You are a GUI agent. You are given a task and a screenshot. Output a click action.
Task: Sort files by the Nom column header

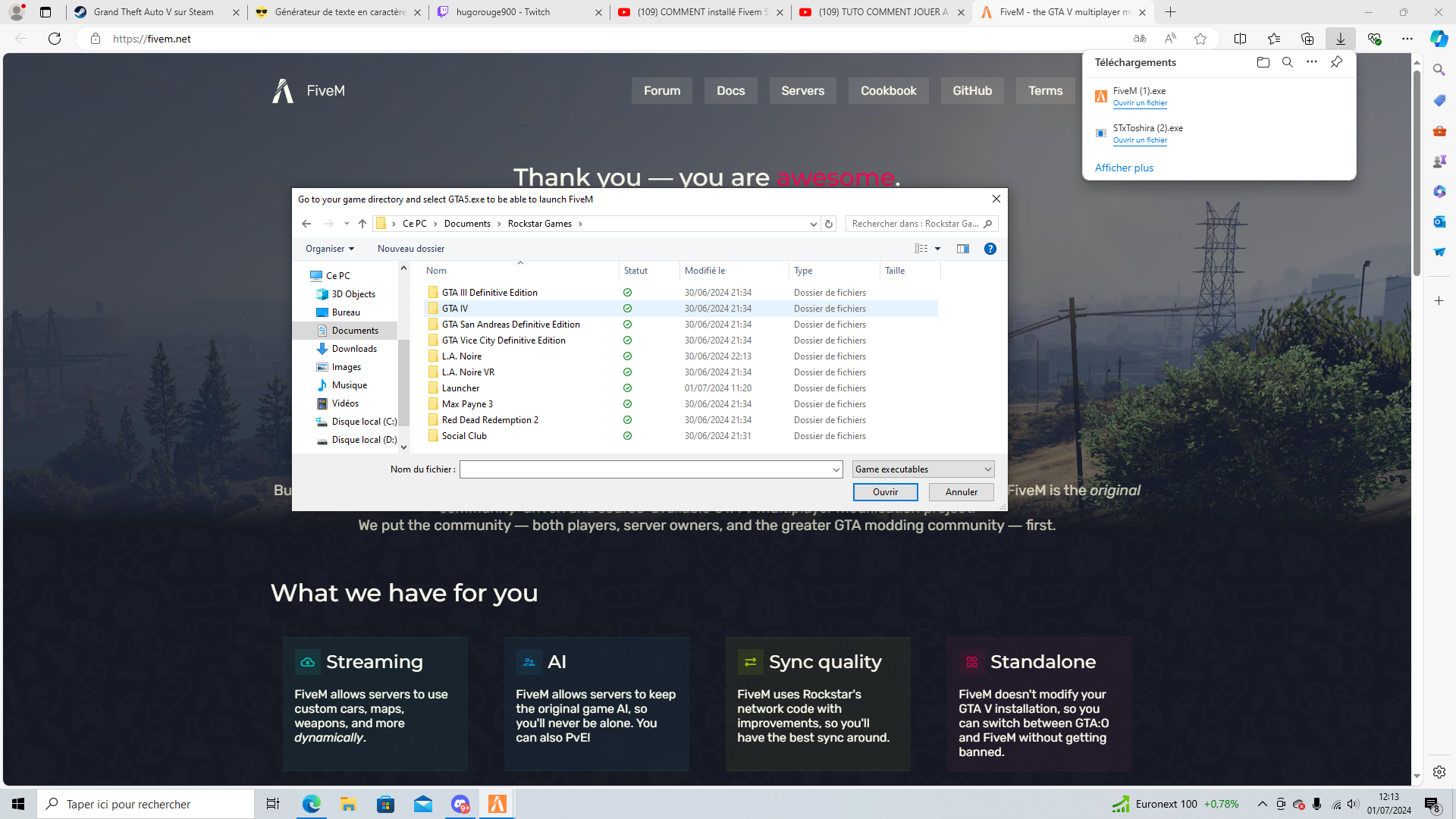pyautogui.click(x=521, y=271)
